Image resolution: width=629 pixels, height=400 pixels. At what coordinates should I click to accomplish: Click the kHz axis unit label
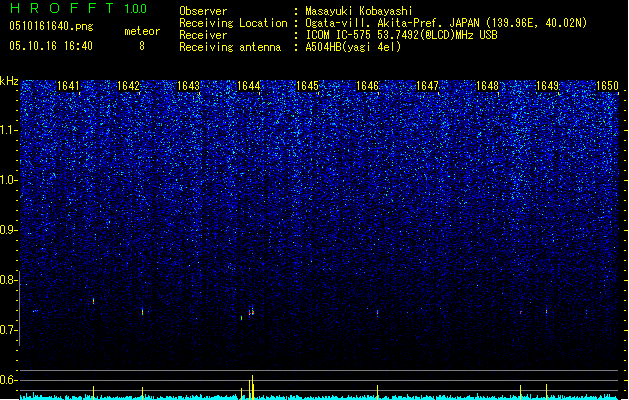pos(9,81)
